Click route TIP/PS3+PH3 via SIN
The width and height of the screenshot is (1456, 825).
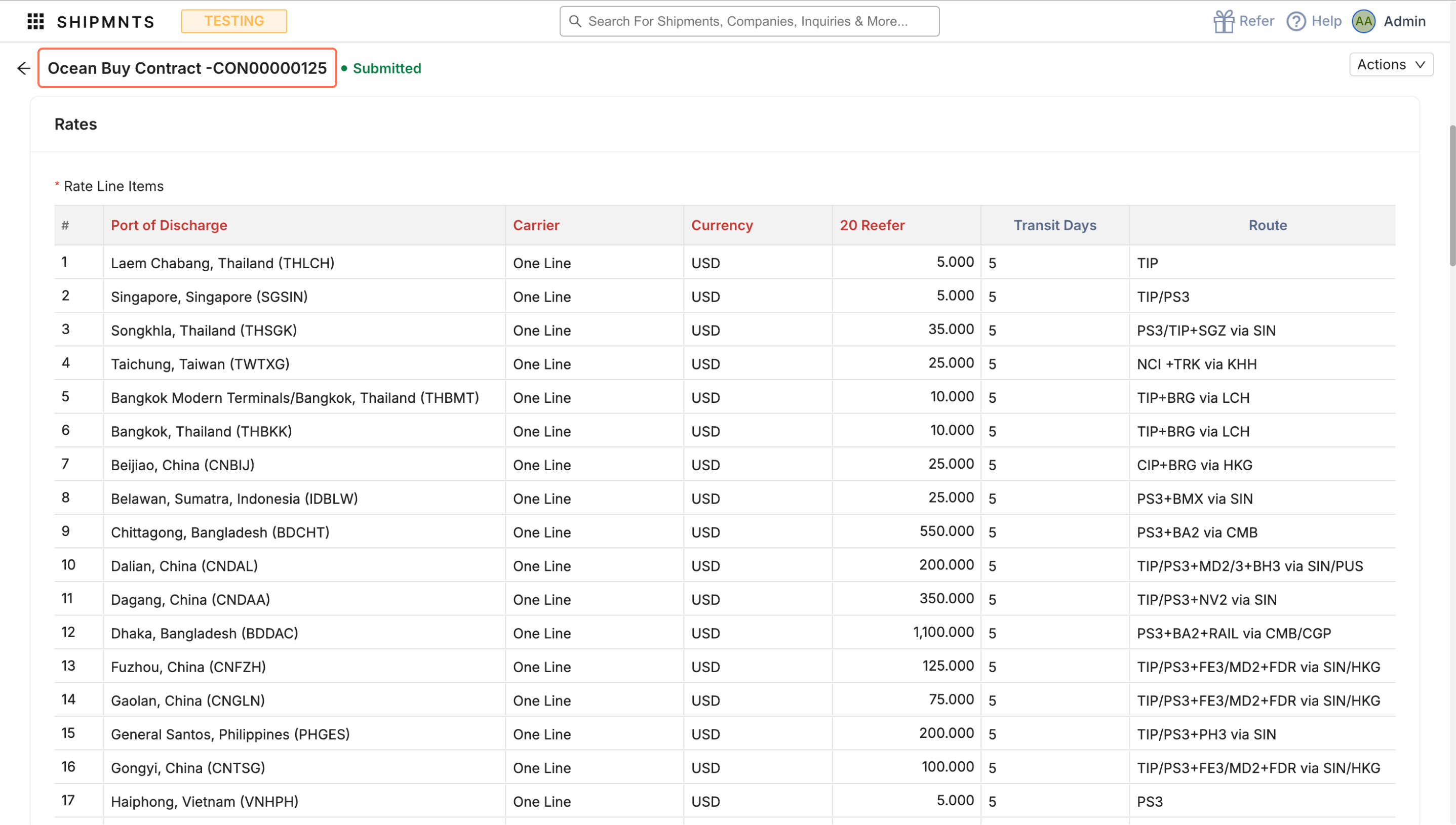coord(1206,734)
